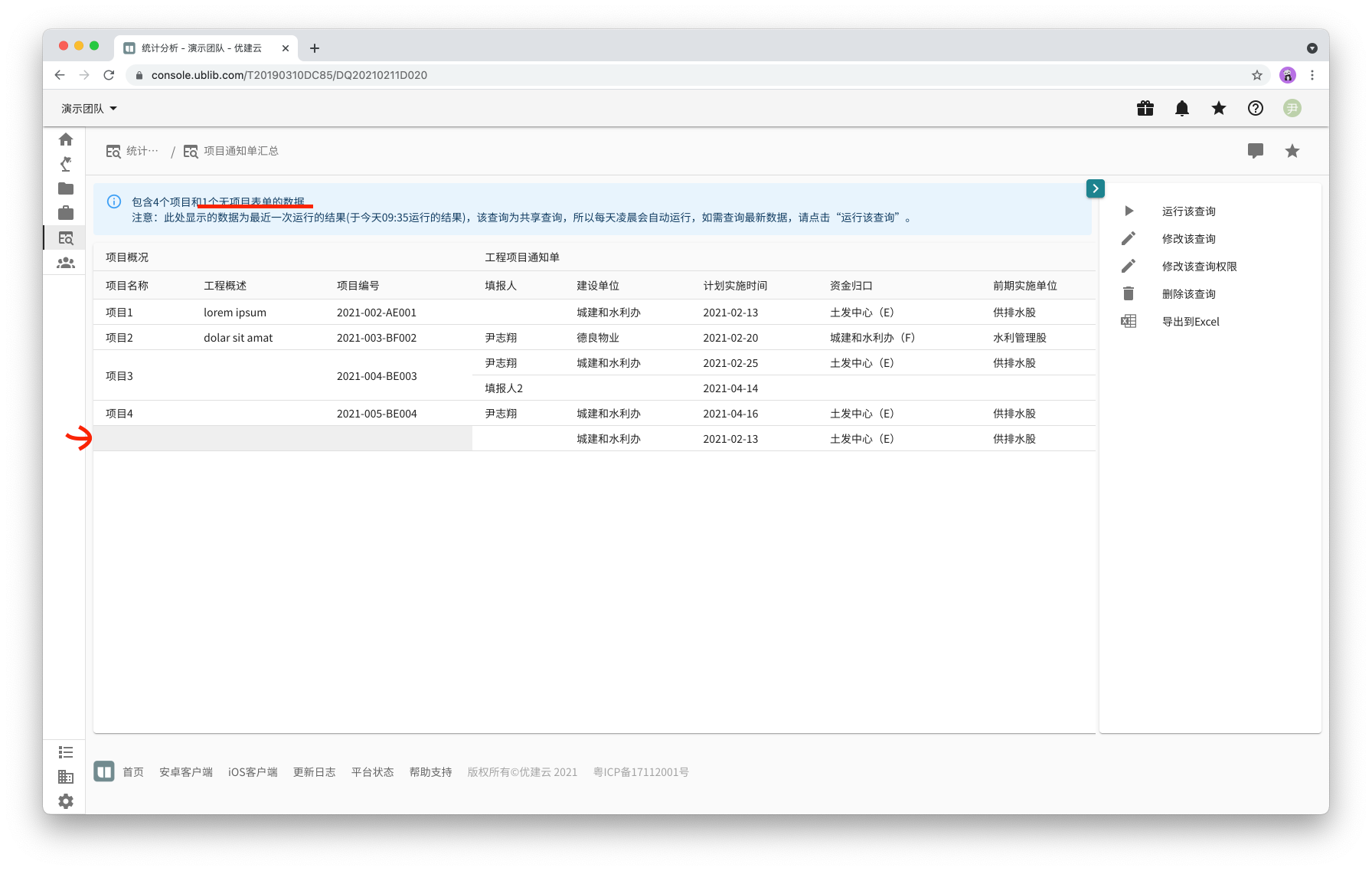Click the gift icon in top bar

click(1145, 108)
